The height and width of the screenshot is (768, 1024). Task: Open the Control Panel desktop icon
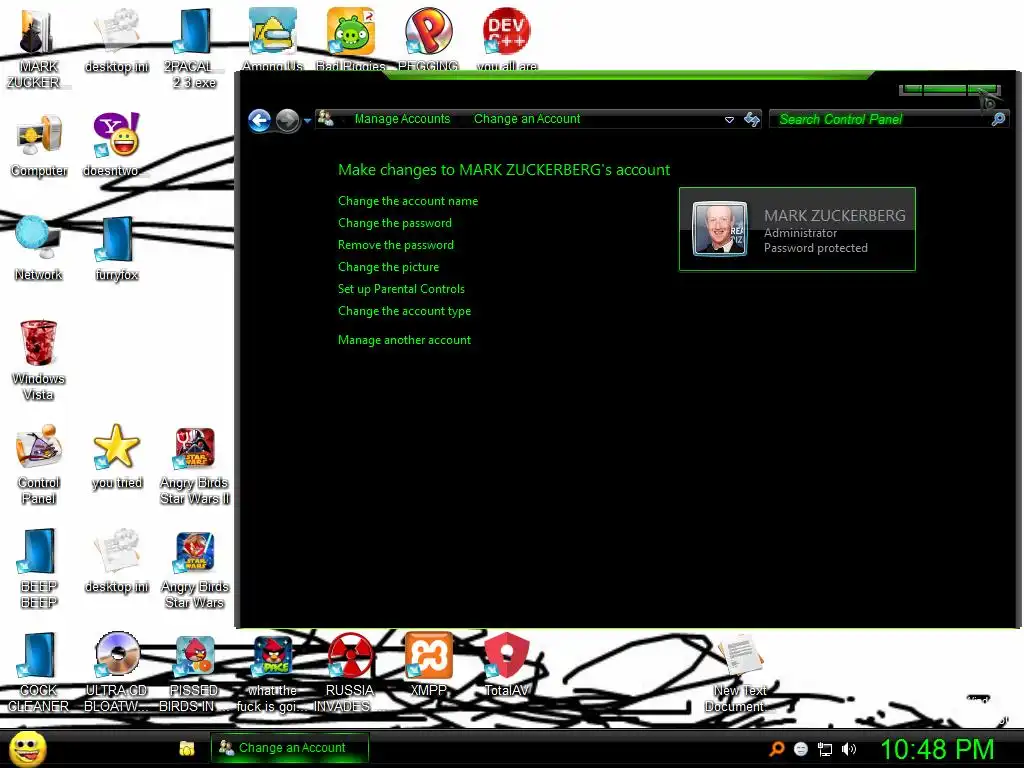tap(39, 464)
